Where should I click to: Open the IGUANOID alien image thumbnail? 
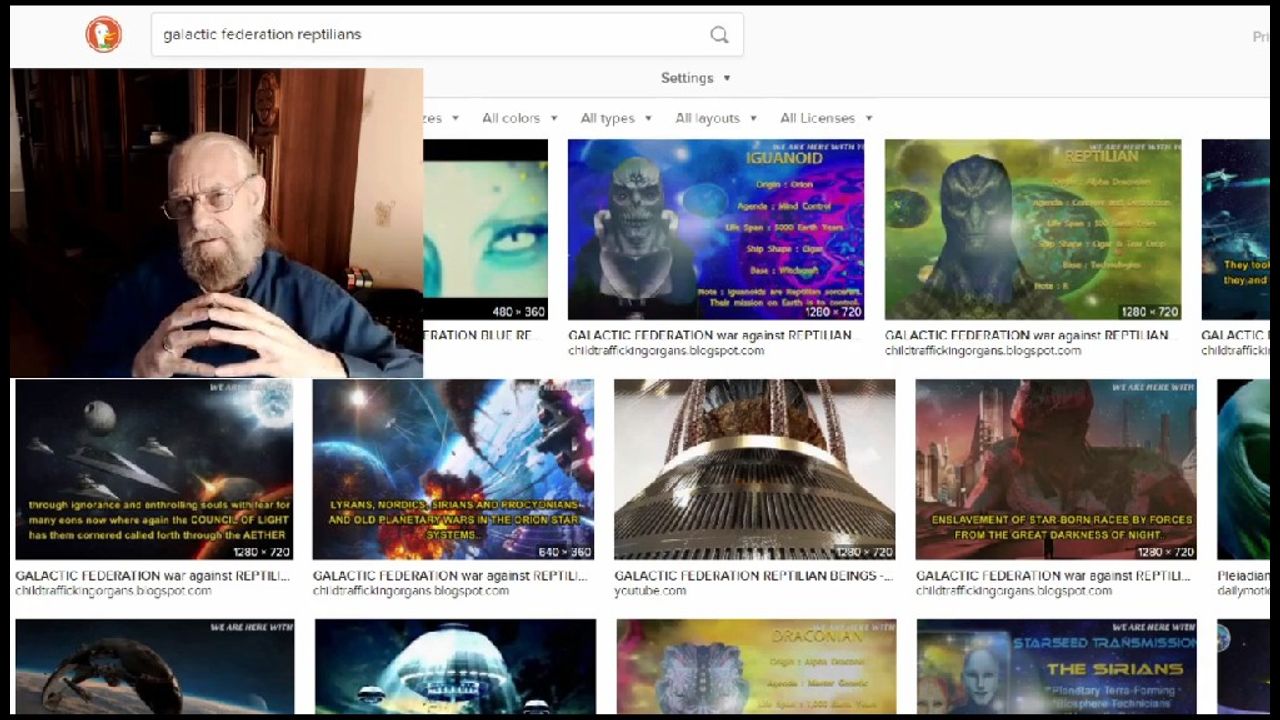(715, 229)
